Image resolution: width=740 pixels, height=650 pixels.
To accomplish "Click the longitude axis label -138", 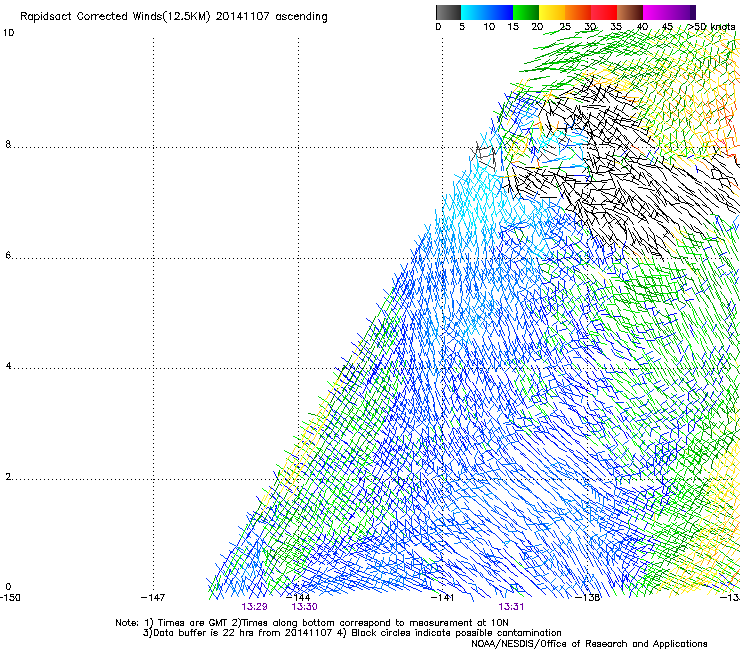I will click(x=588, y=598).
